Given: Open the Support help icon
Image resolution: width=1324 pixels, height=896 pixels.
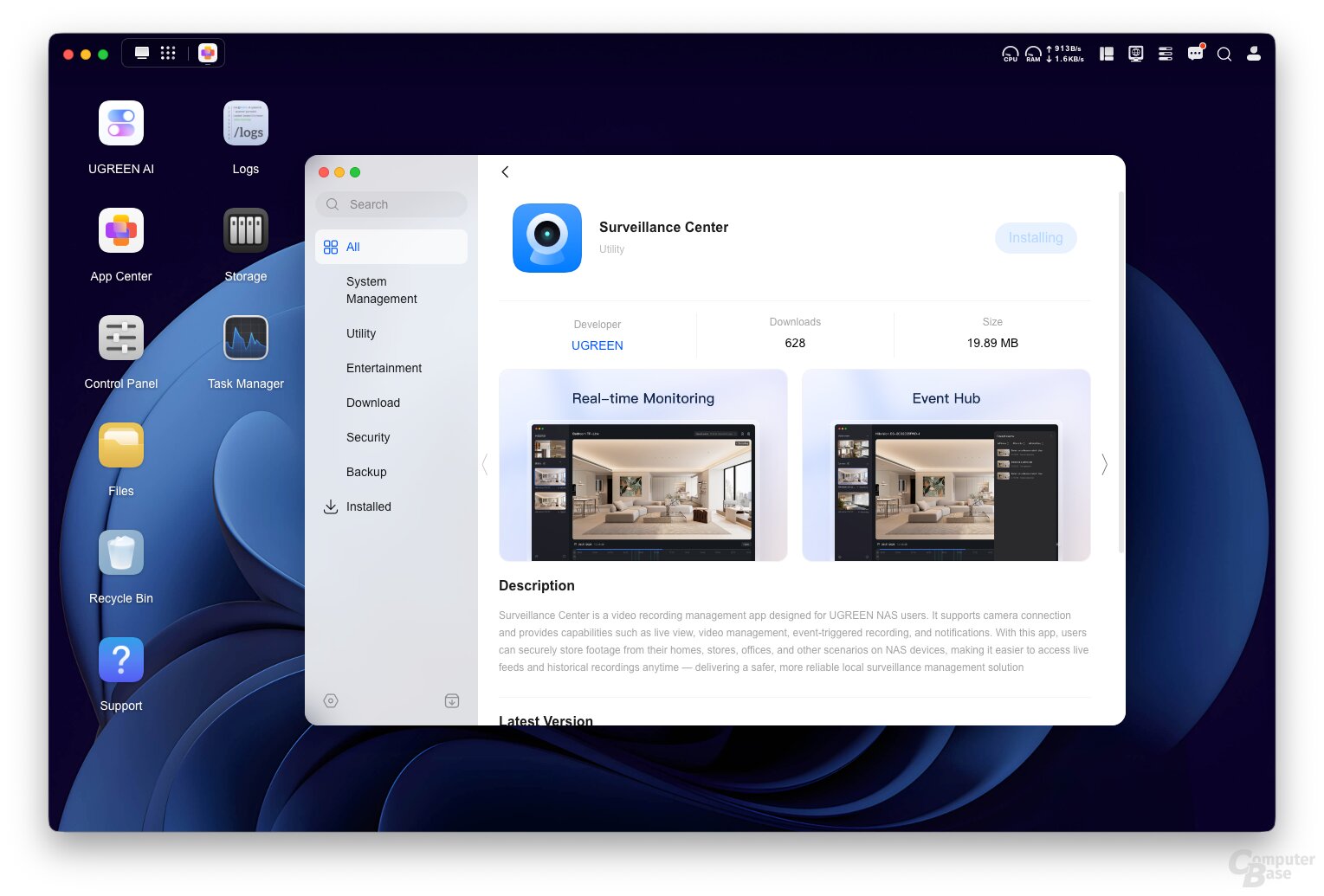Looking at the screenshot, I should [121, 661].
